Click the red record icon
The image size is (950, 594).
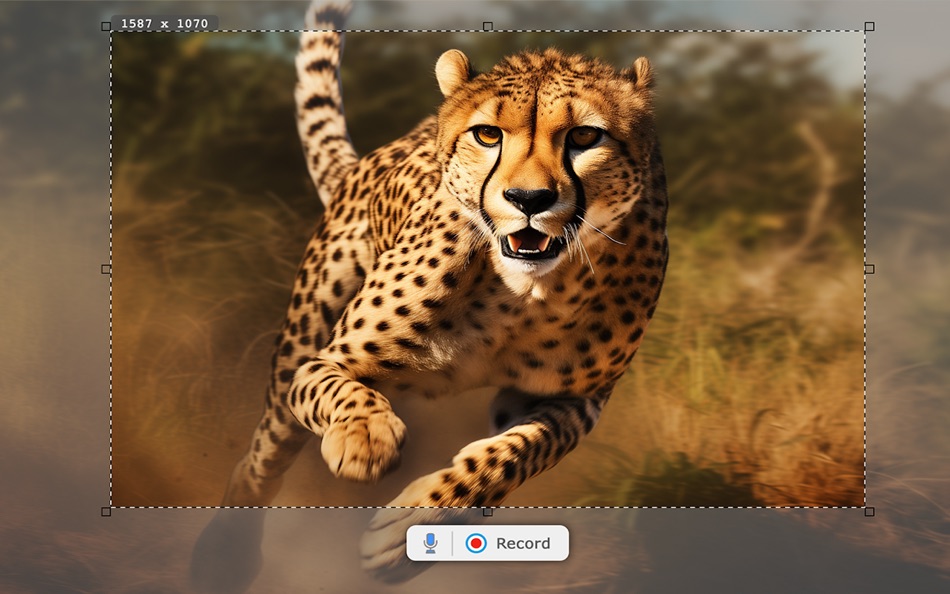477,543
